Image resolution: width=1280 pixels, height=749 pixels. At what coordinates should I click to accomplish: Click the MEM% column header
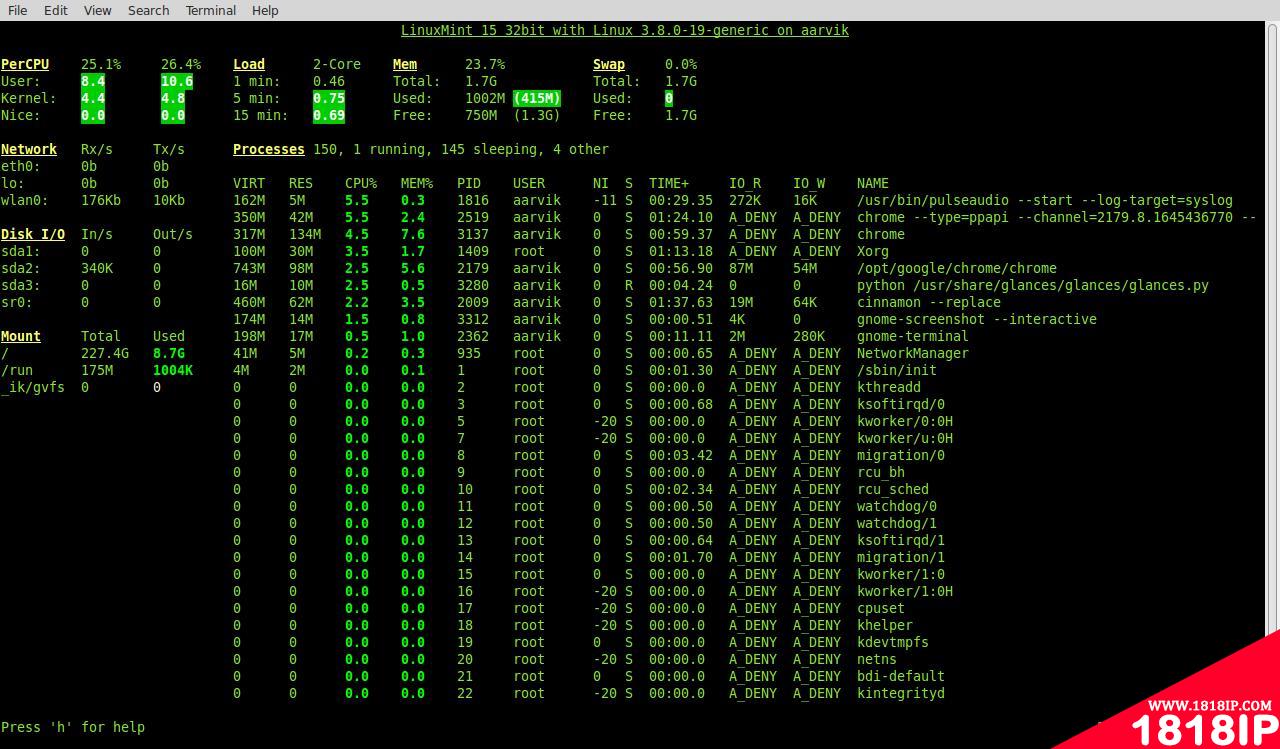point(417,183)
